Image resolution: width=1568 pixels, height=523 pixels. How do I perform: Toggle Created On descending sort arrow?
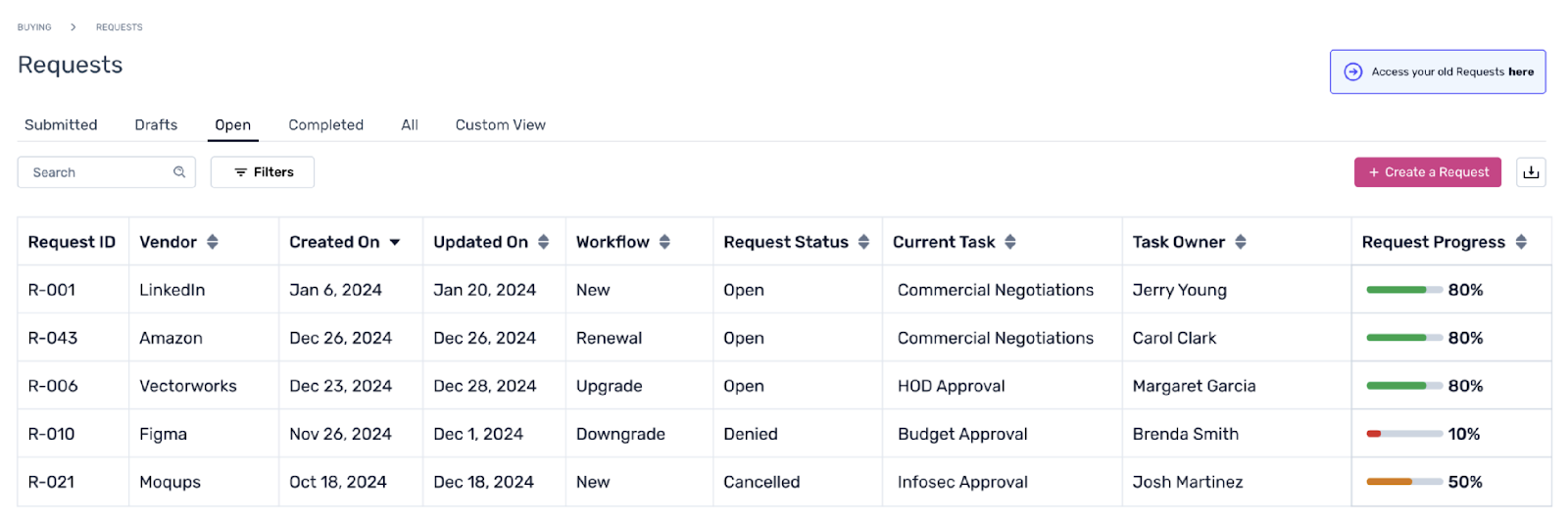click(395, 242)
